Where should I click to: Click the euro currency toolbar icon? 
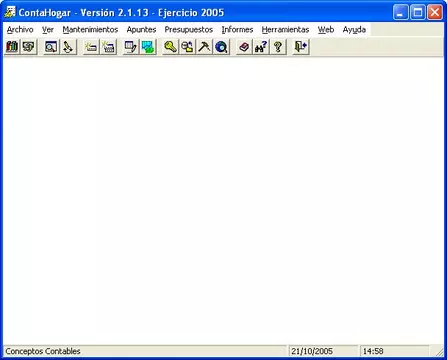[29, 47]
